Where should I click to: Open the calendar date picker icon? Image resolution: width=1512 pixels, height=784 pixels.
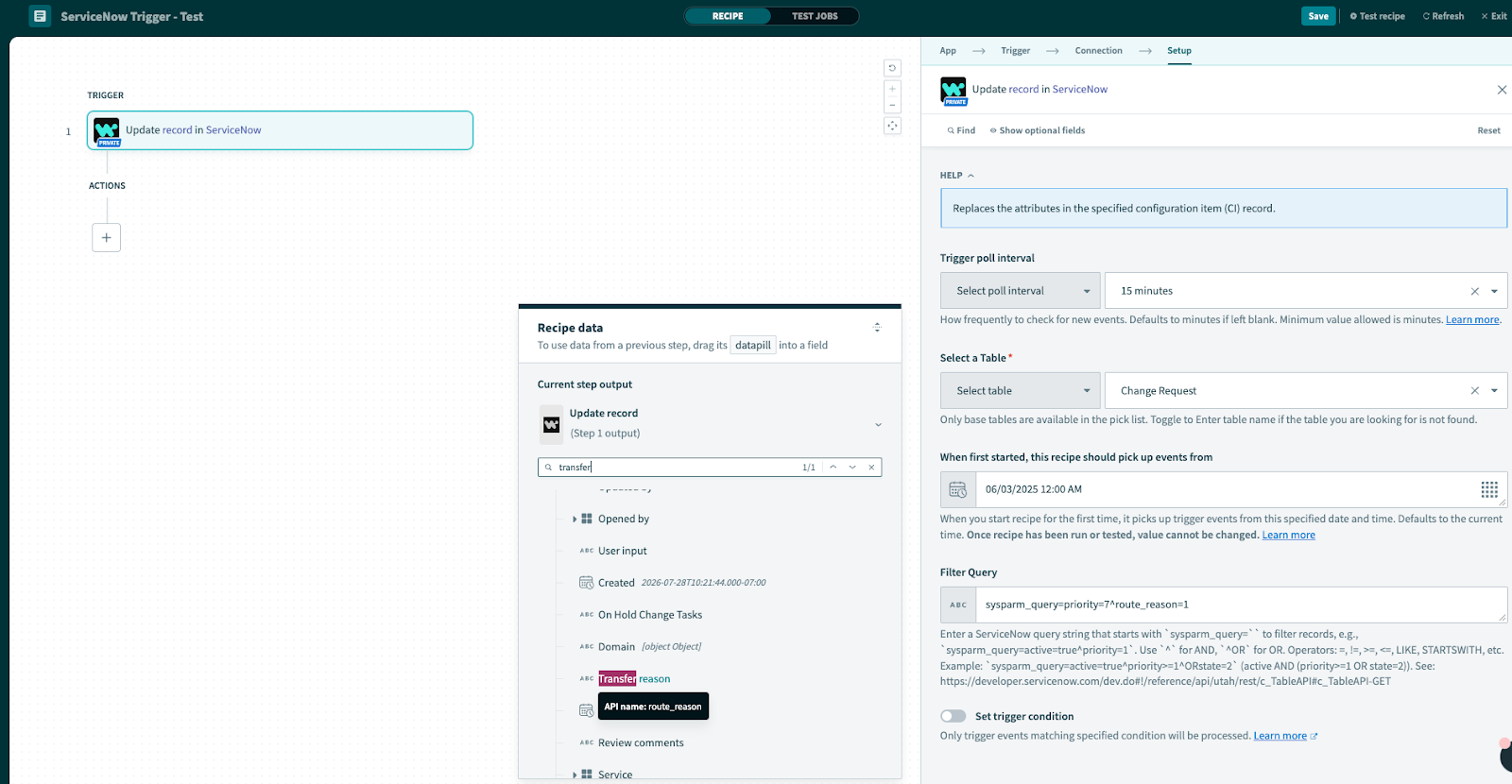(x=958, y=489)
